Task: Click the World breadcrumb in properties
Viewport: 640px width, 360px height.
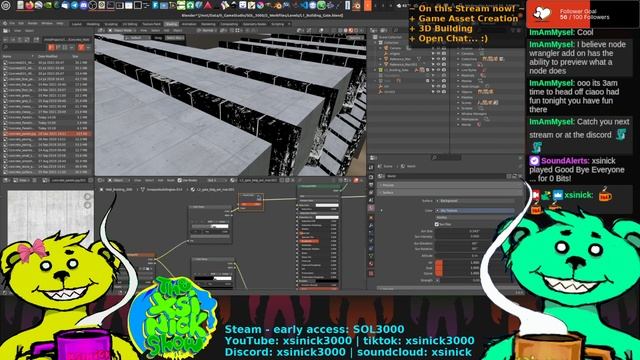Action: point(408,166)
